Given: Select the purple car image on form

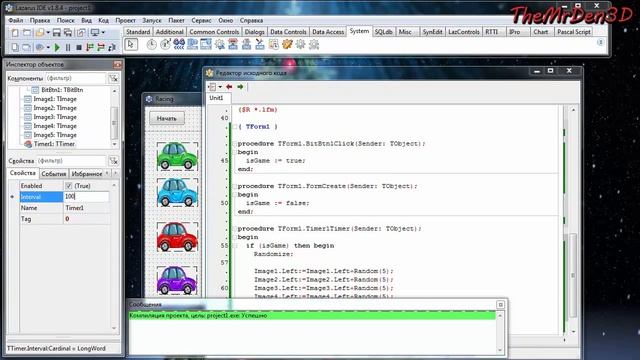Looking at the screenshot, I should 177,280.
